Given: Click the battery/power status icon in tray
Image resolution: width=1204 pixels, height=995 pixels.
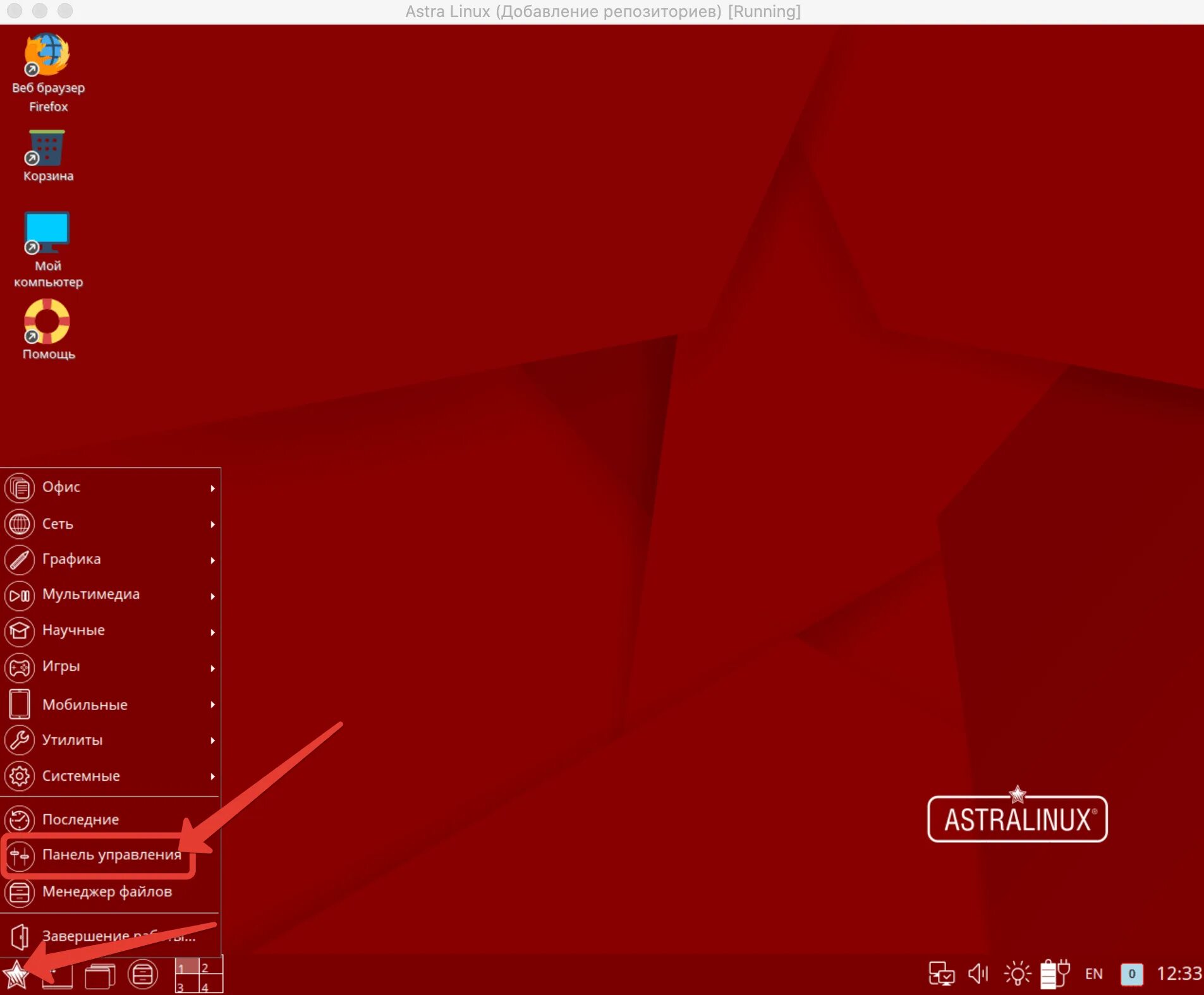Looking at the screenshot, I should pyautogui.click(x=1053, y=973).
